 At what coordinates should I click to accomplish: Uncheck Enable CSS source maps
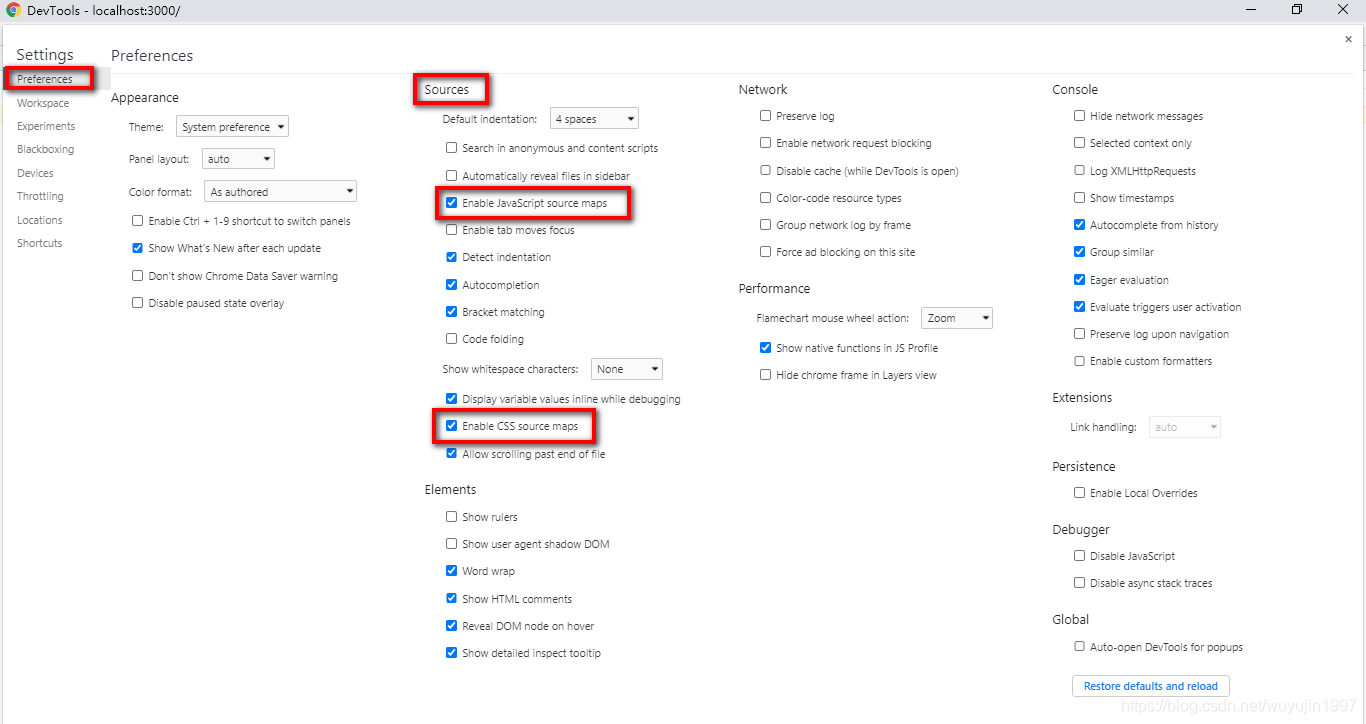[x=451, y=426]
